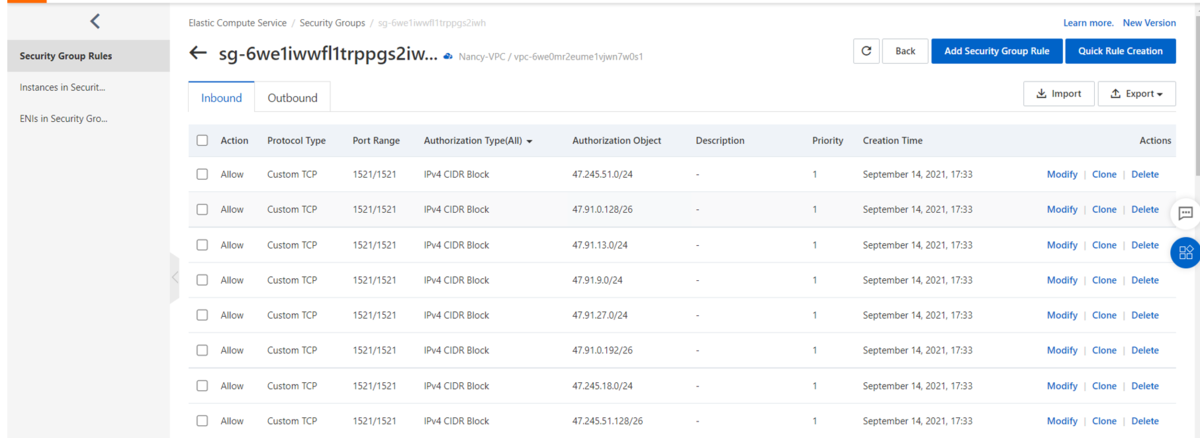Clone the 47.91.13.0/24 rule
1200x438 pixels.
point(1104,245)
